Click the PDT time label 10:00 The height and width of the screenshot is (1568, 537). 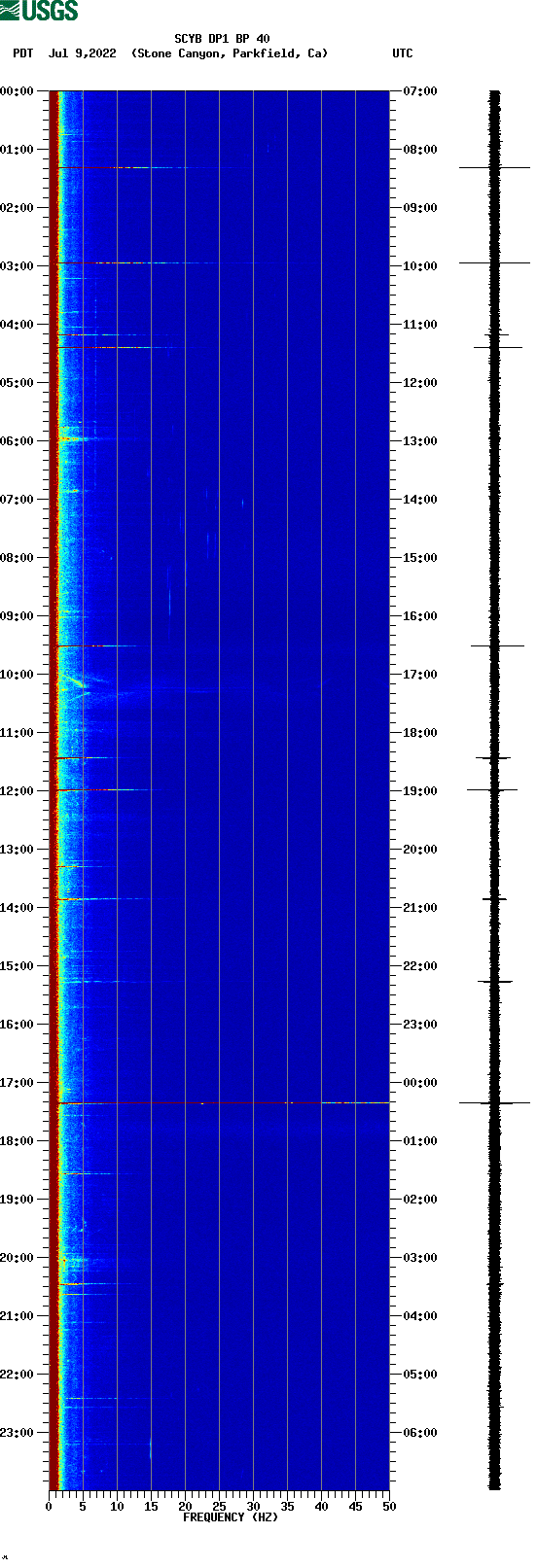tap(18, 675)
